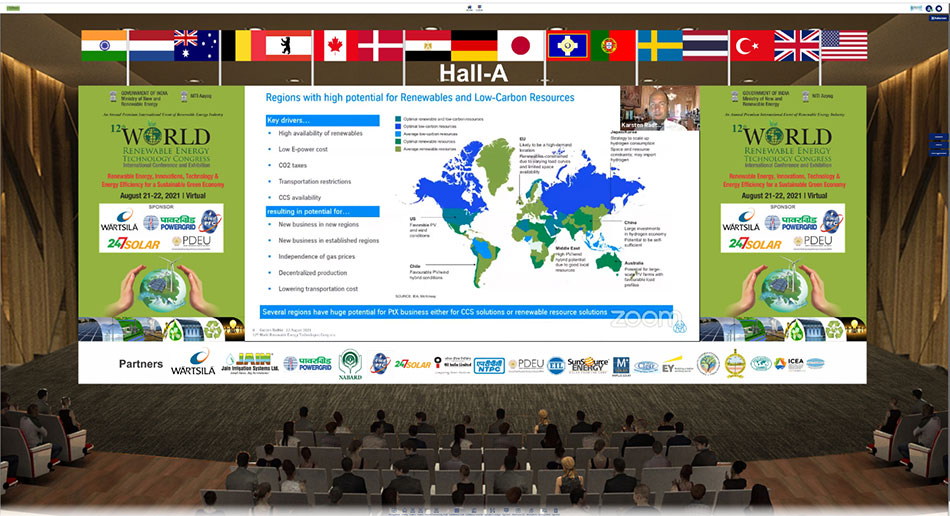Click the Canada maple leaf flag
Screen dimensions: 950x516
click(x=335, y=45)
